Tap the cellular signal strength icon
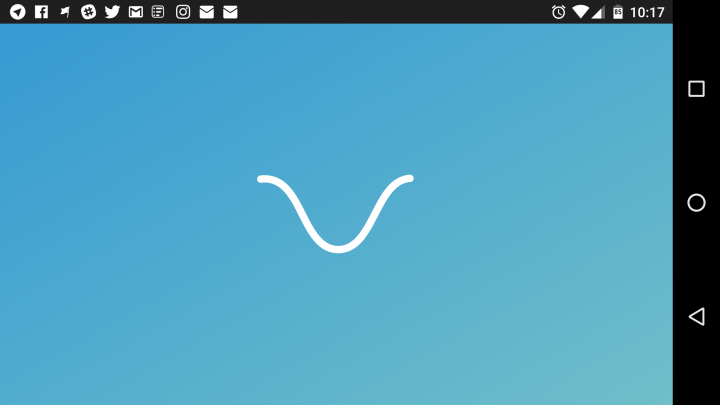 [597, 12]
